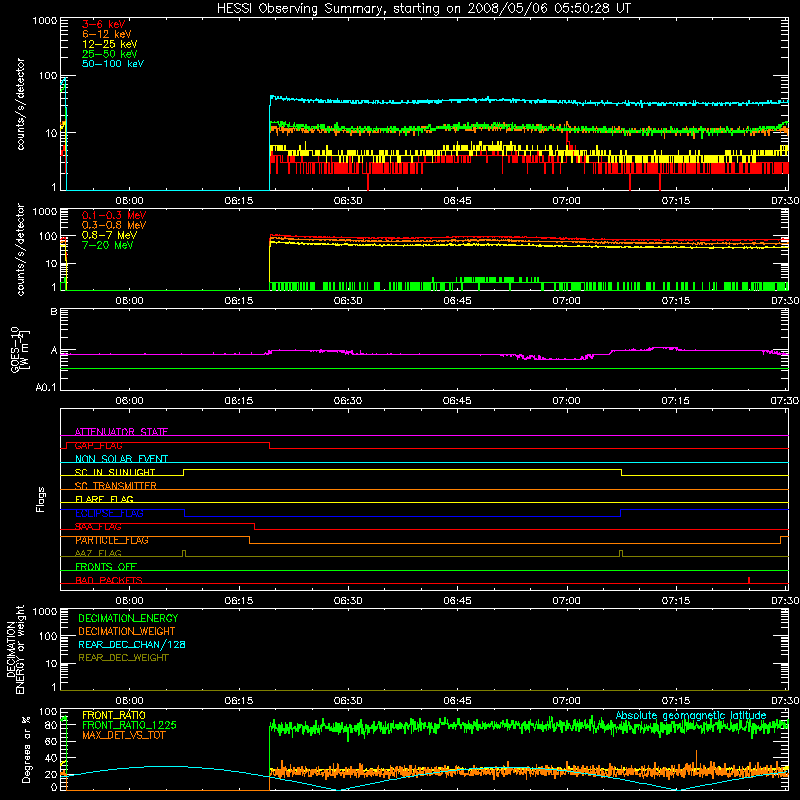Select the BAD_PACKETS flag label

[x=109, y=580]
